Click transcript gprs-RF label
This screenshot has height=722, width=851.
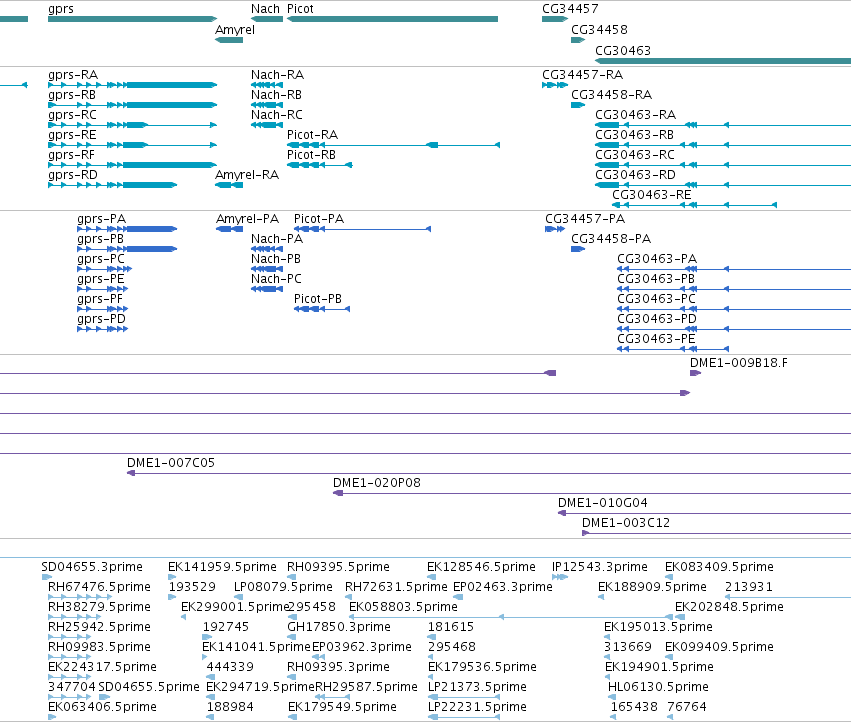(x=71, y=155)
